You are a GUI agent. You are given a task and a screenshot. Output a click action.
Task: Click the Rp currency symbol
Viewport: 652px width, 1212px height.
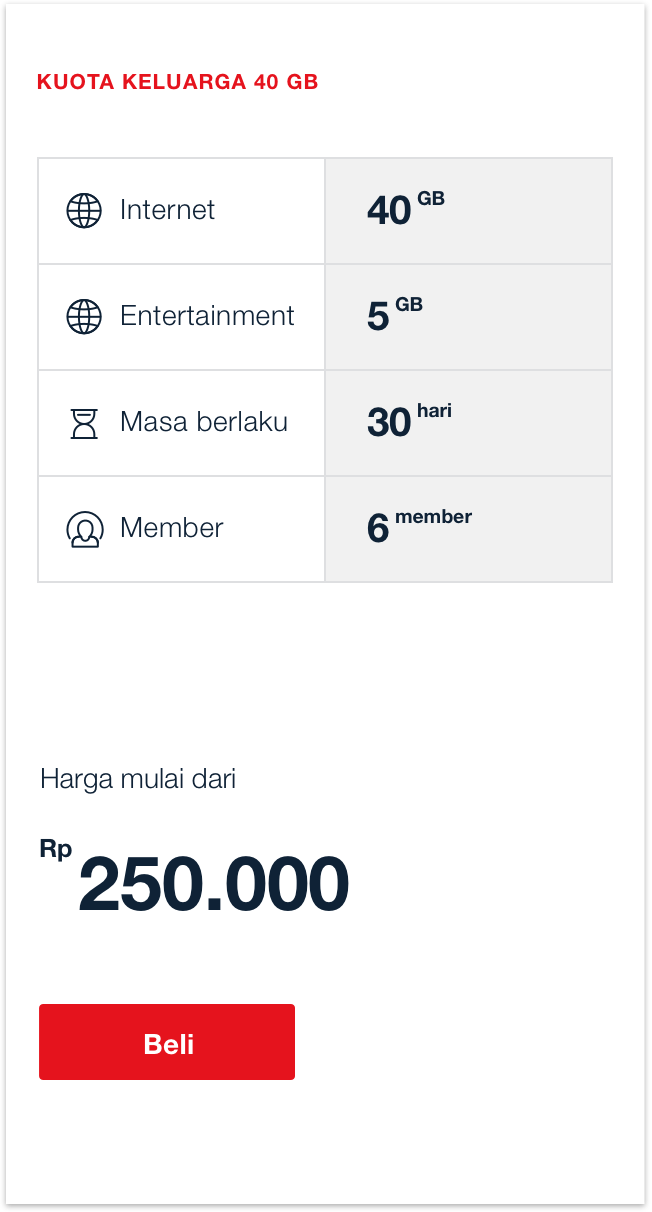[56, 849]
